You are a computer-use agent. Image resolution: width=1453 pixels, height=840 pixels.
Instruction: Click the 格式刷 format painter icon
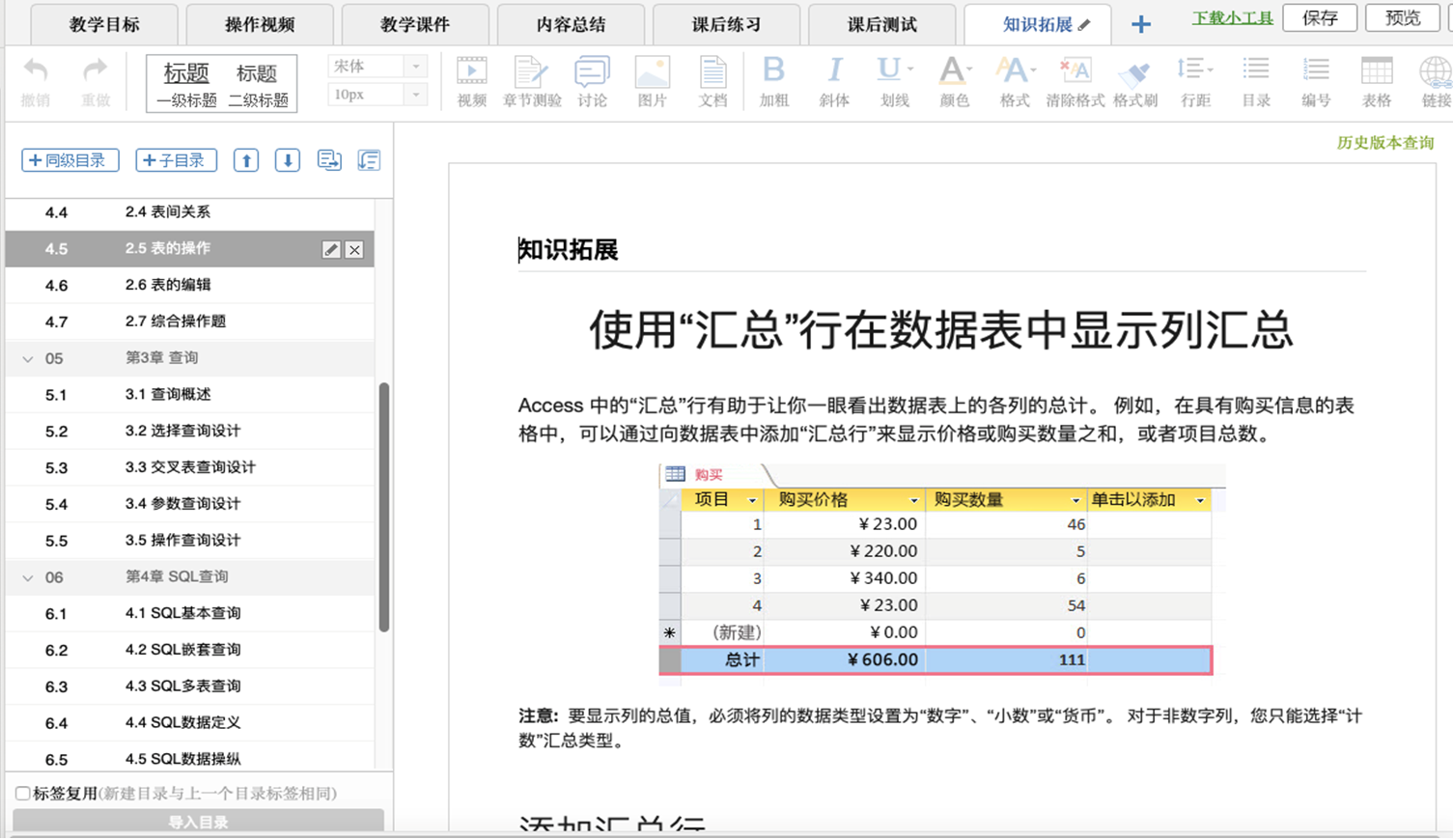pos(1134,81)
